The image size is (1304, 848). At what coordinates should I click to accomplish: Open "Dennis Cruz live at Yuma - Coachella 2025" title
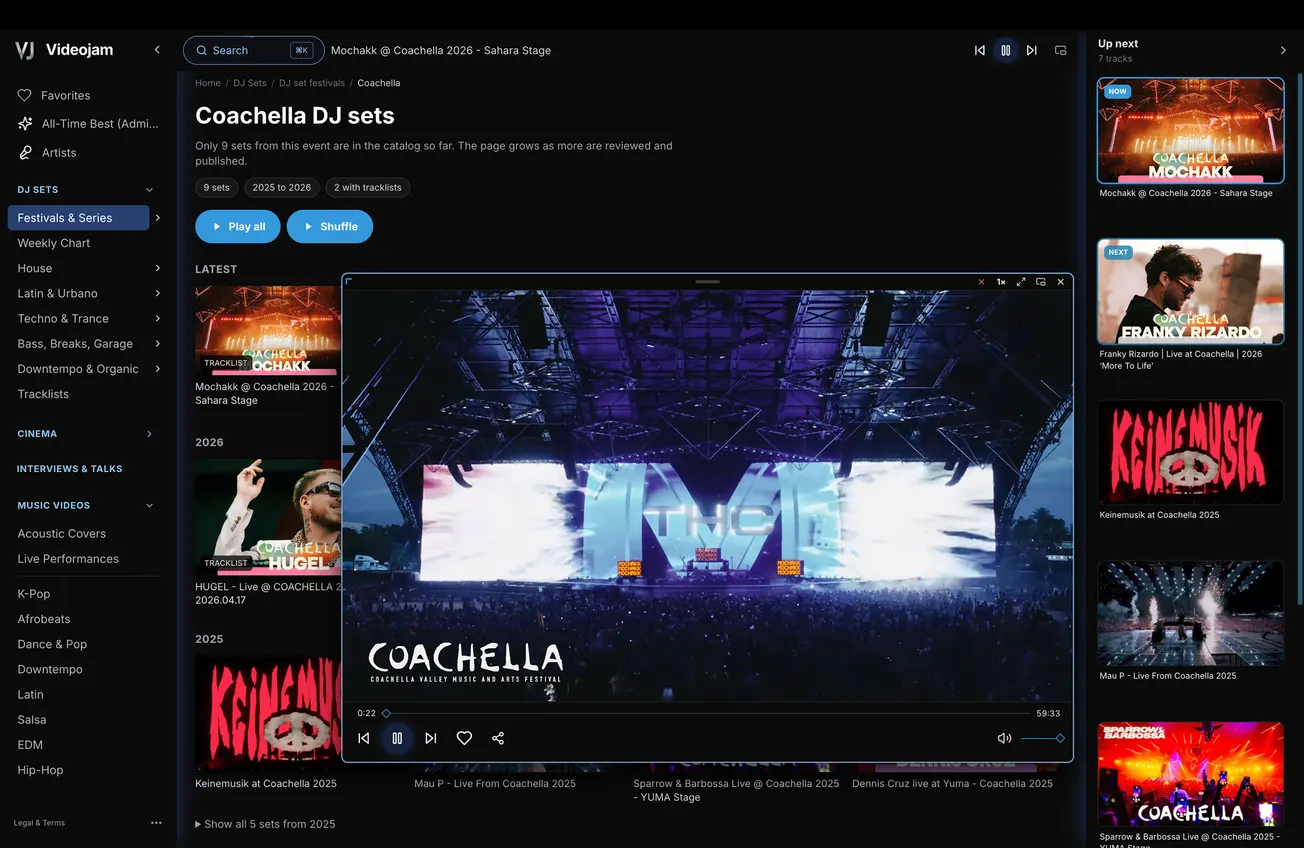click(952, 784)
